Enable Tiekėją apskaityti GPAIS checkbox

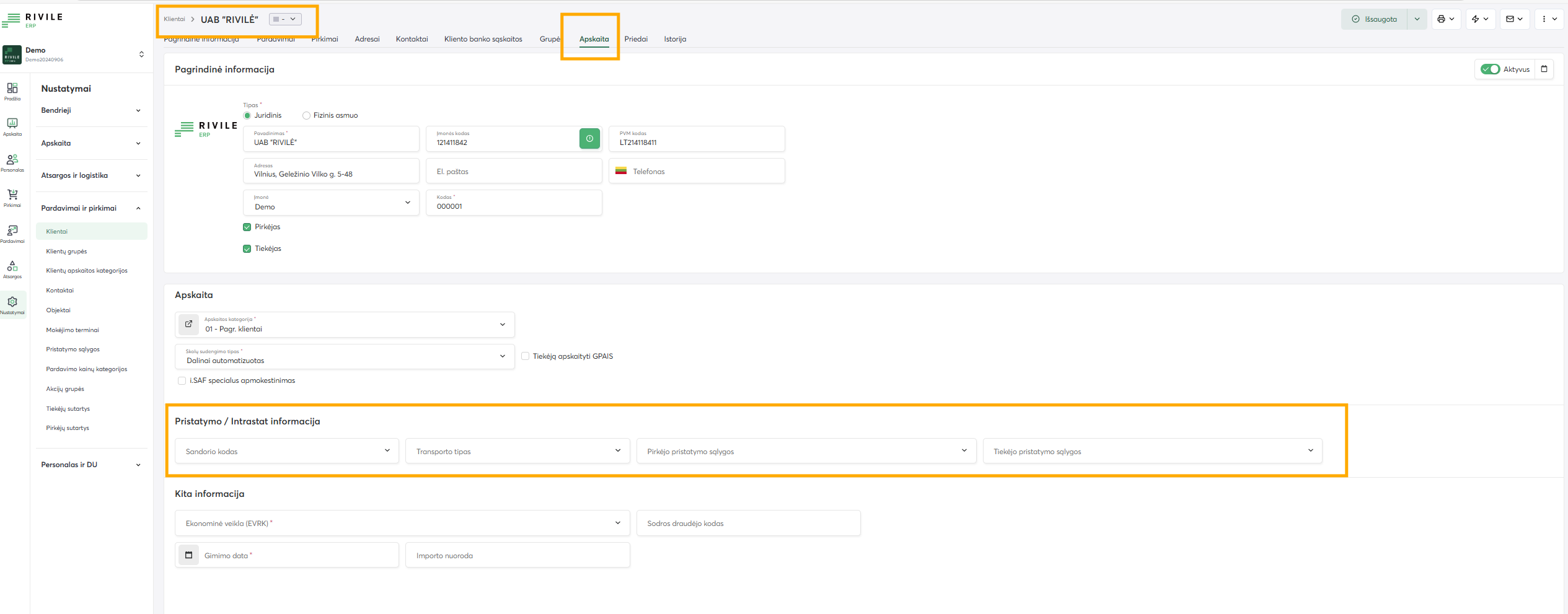[x=526, y=356]
